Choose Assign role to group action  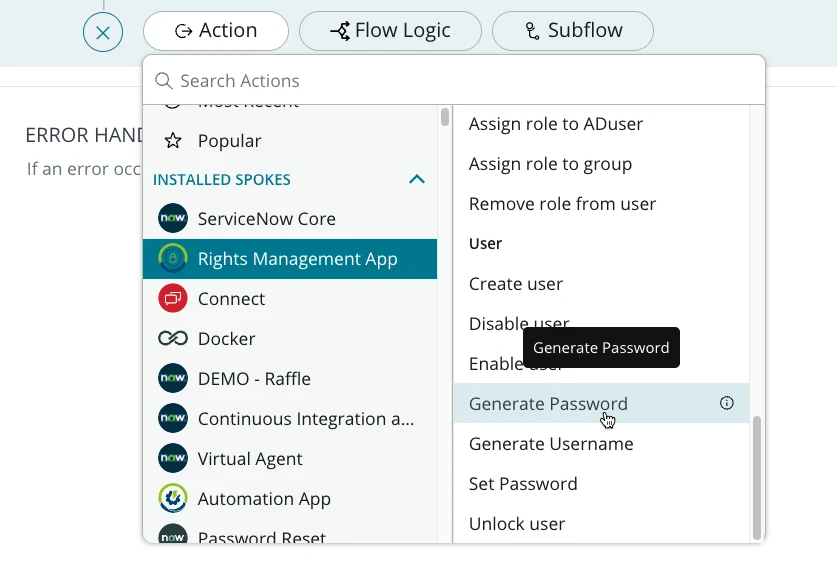(602, 164)
